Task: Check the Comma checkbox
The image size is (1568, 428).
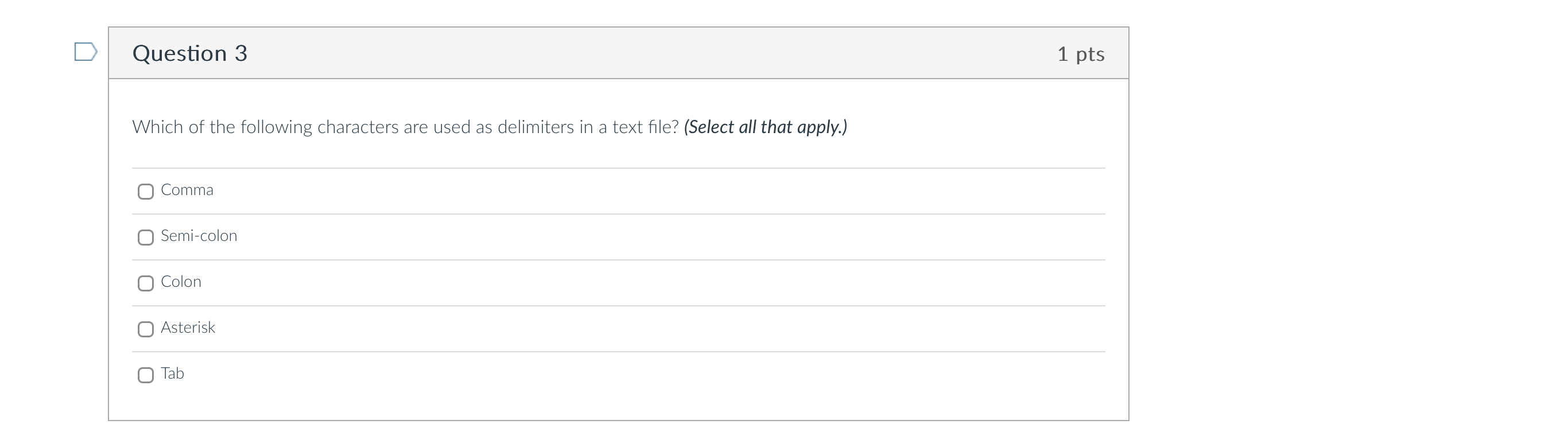Action: click(145, 192)
